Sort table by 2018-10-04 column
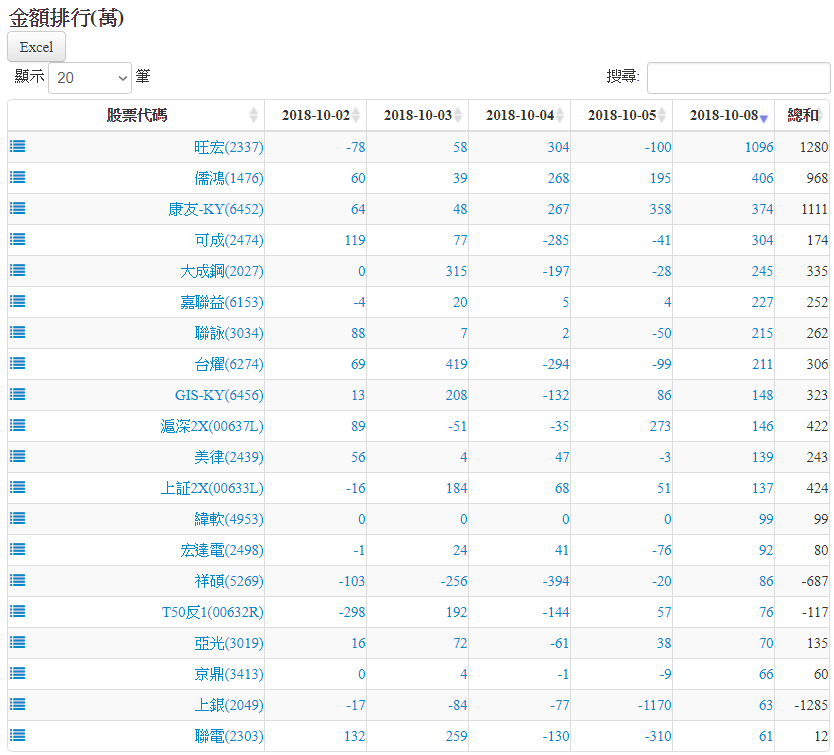The width and height of the screenshot is (834, 755). click(x=519, y=115)
